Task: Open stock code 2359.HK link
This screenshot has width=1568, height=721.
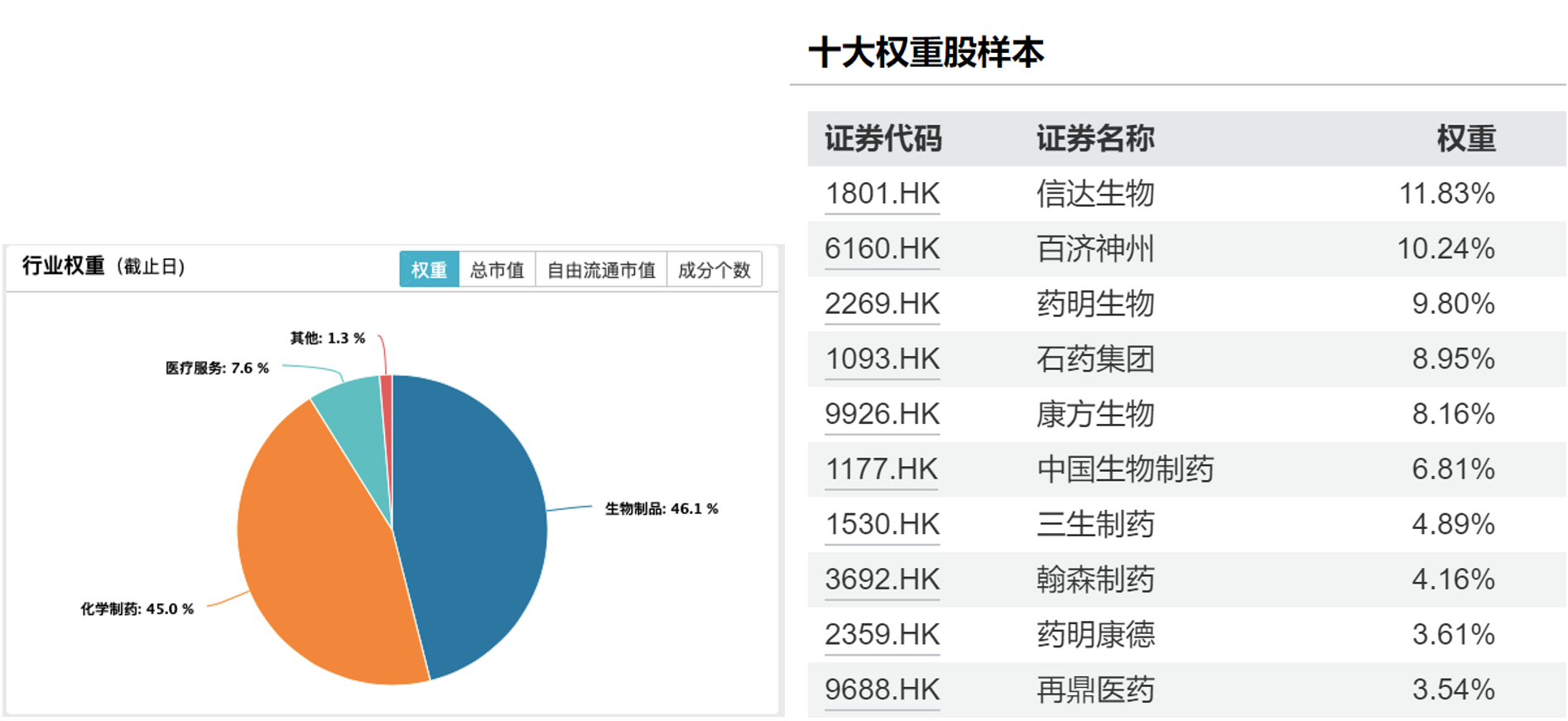Action: pos(883,634)
